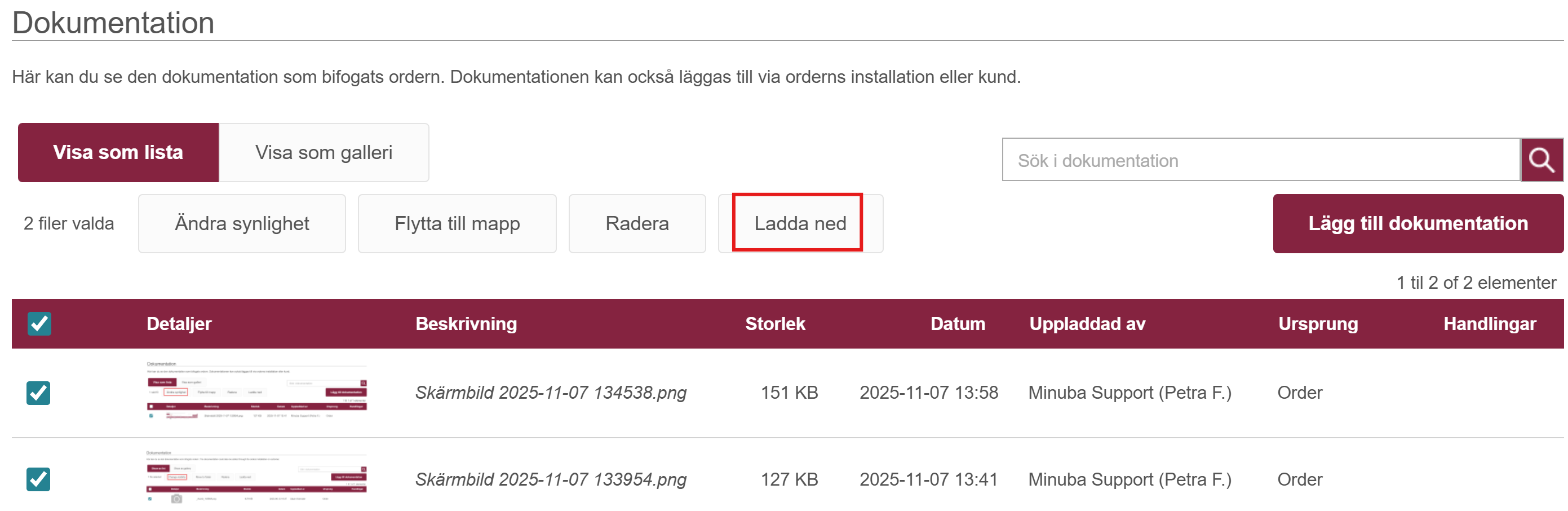Click the Radera button
Viewport: 1568px width, 511px height.
click(637, 223)
